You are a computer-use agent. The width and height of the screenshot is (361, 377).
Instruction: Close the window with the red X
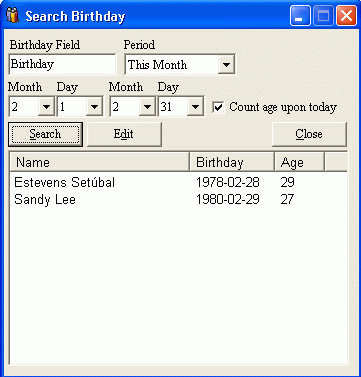[346, 16]
